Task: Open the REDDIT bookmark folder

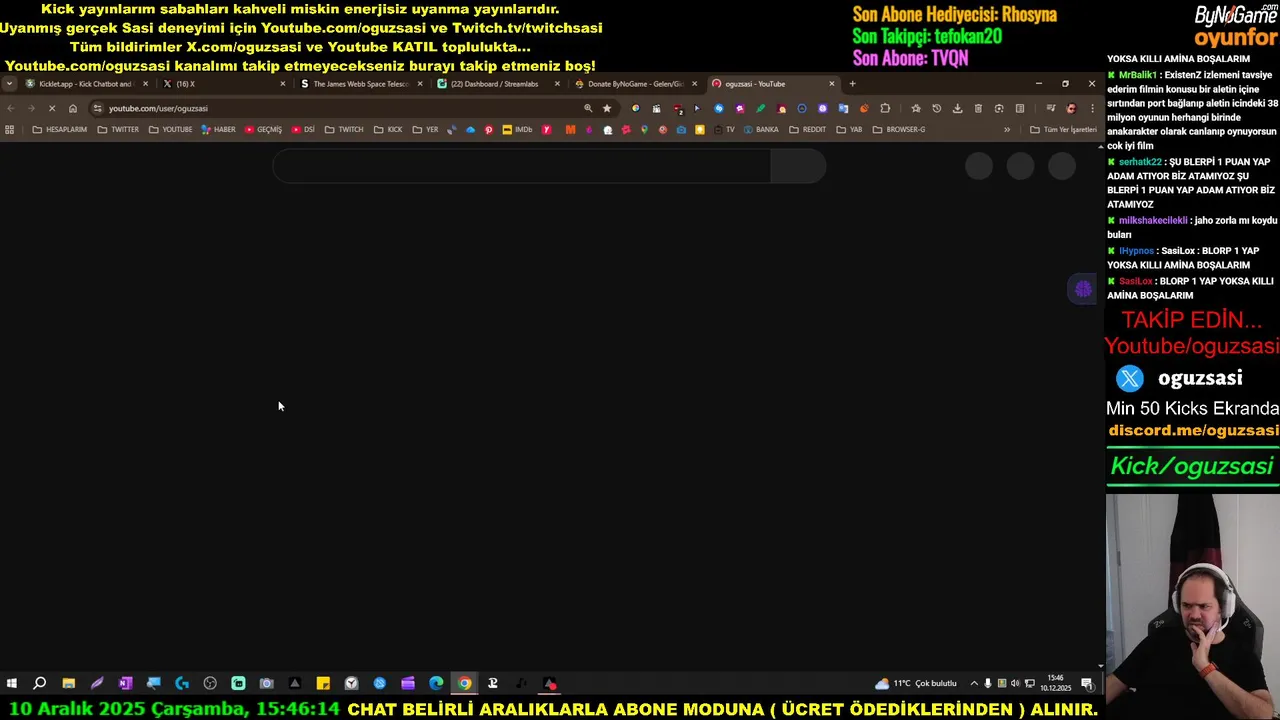Action: point(808,129)
